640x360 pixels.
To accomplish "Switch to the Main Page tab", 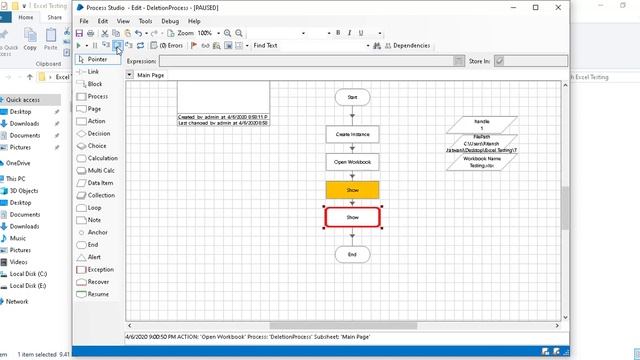I will (151, 75).
